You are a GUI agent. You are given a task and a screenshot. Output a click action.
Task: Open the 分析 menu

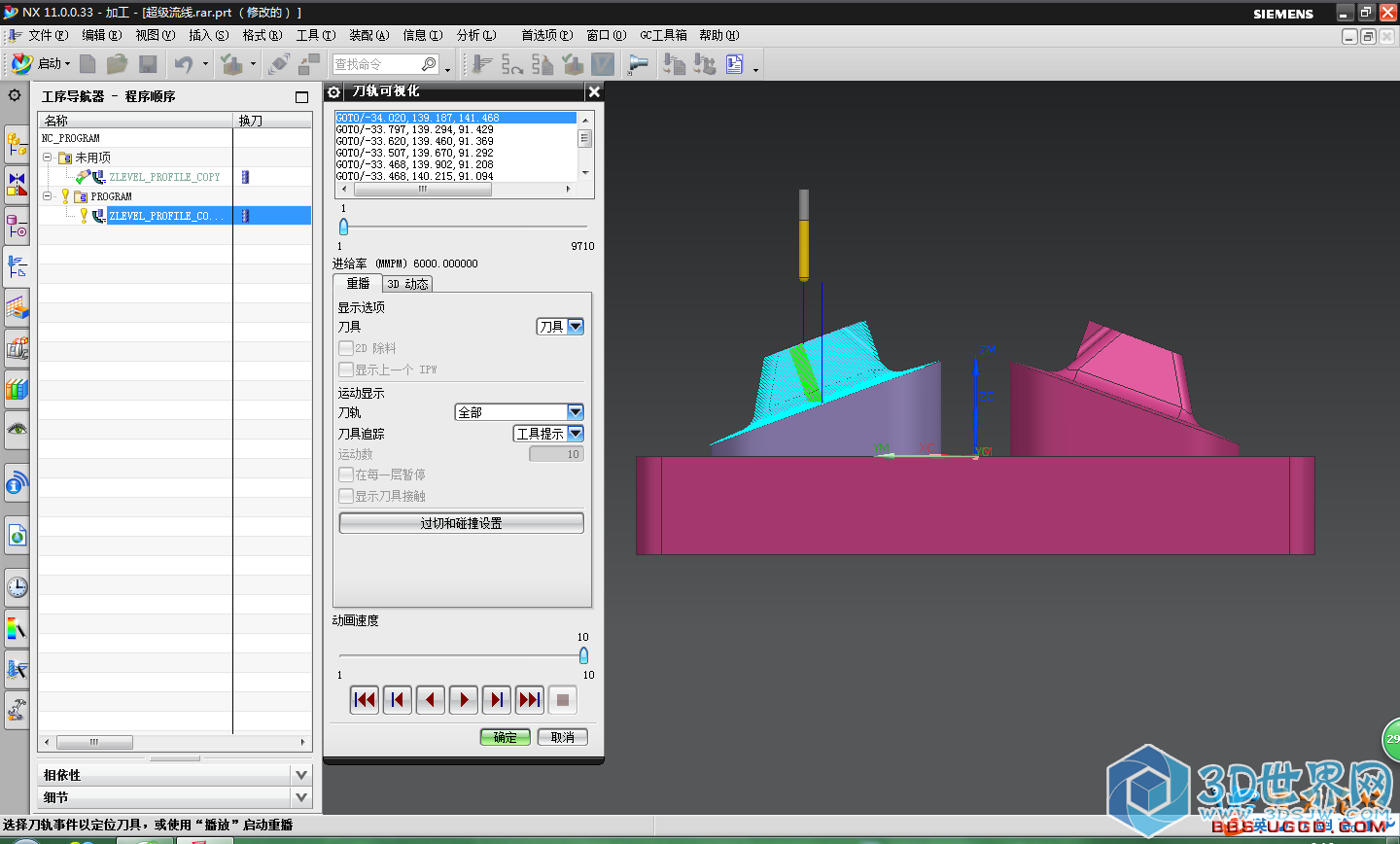coord(475,35)
